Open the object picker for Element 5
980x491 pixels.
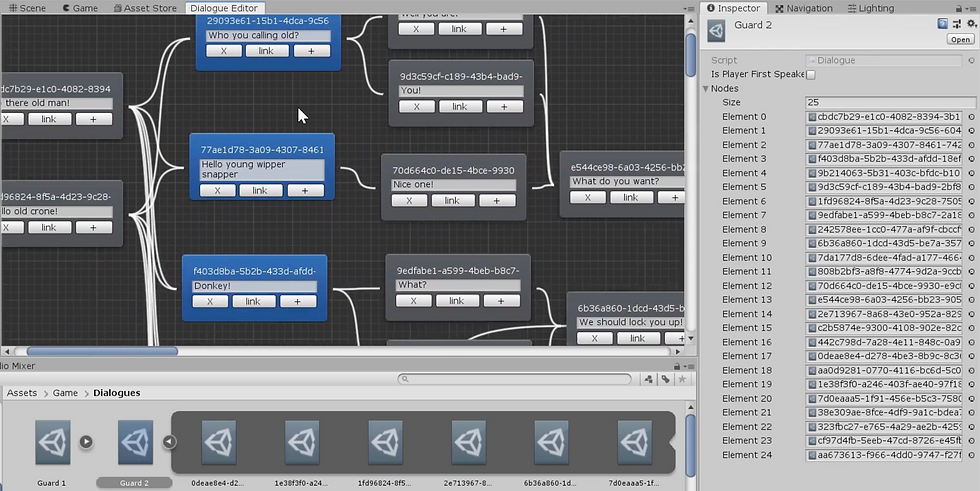[971, 187]
